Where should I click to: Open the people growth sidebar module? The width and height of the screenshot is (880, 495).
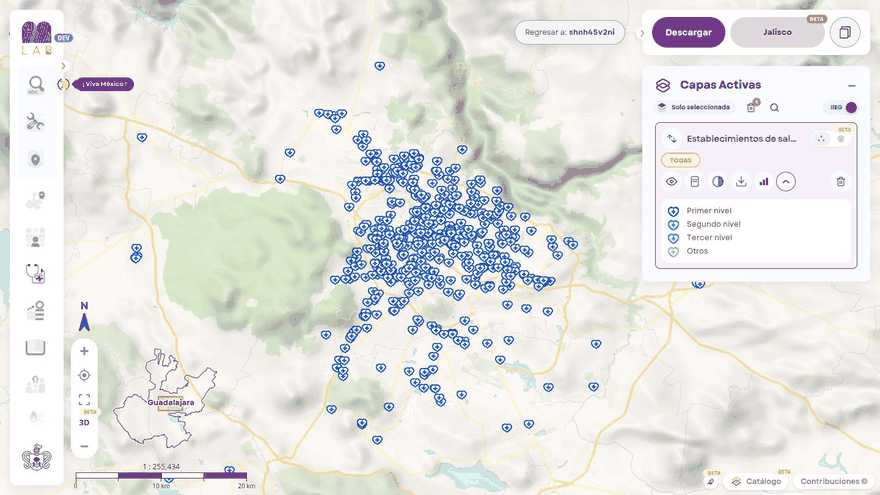click(x=36, y=384)
